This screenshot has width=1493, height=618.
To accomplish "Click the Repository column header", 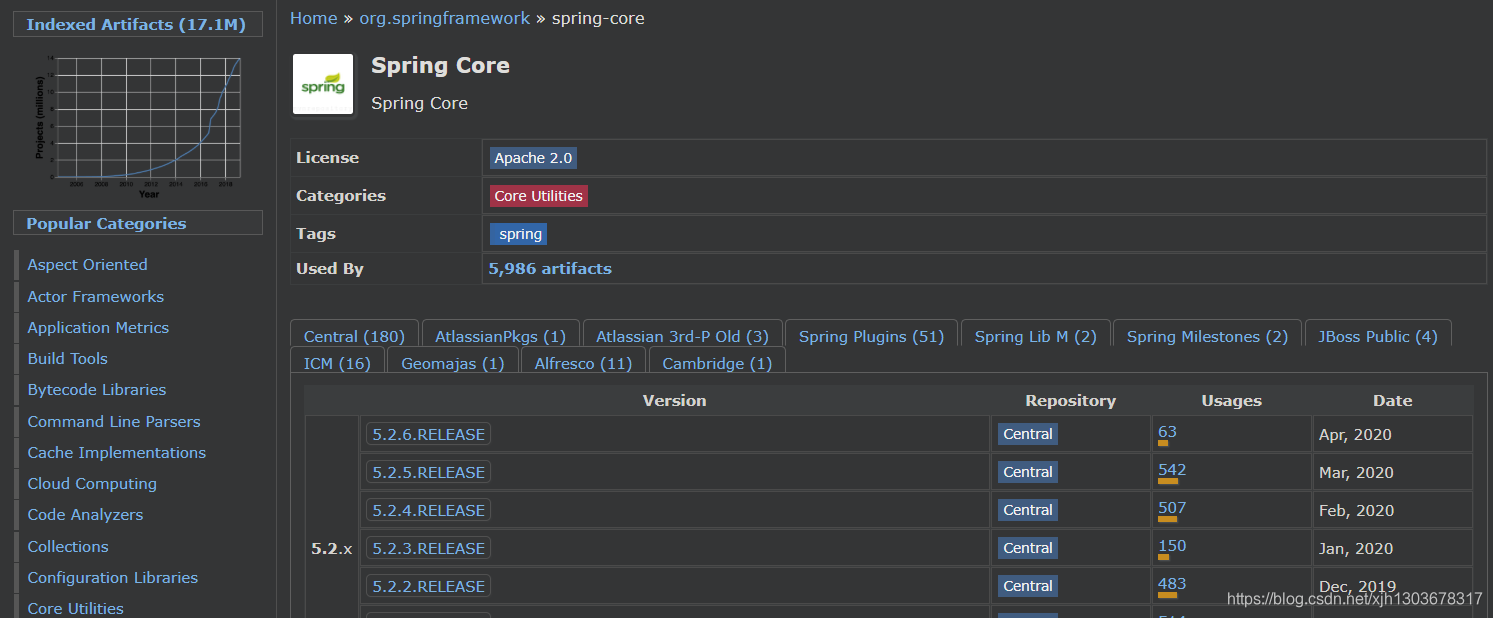I will 1070,400.
